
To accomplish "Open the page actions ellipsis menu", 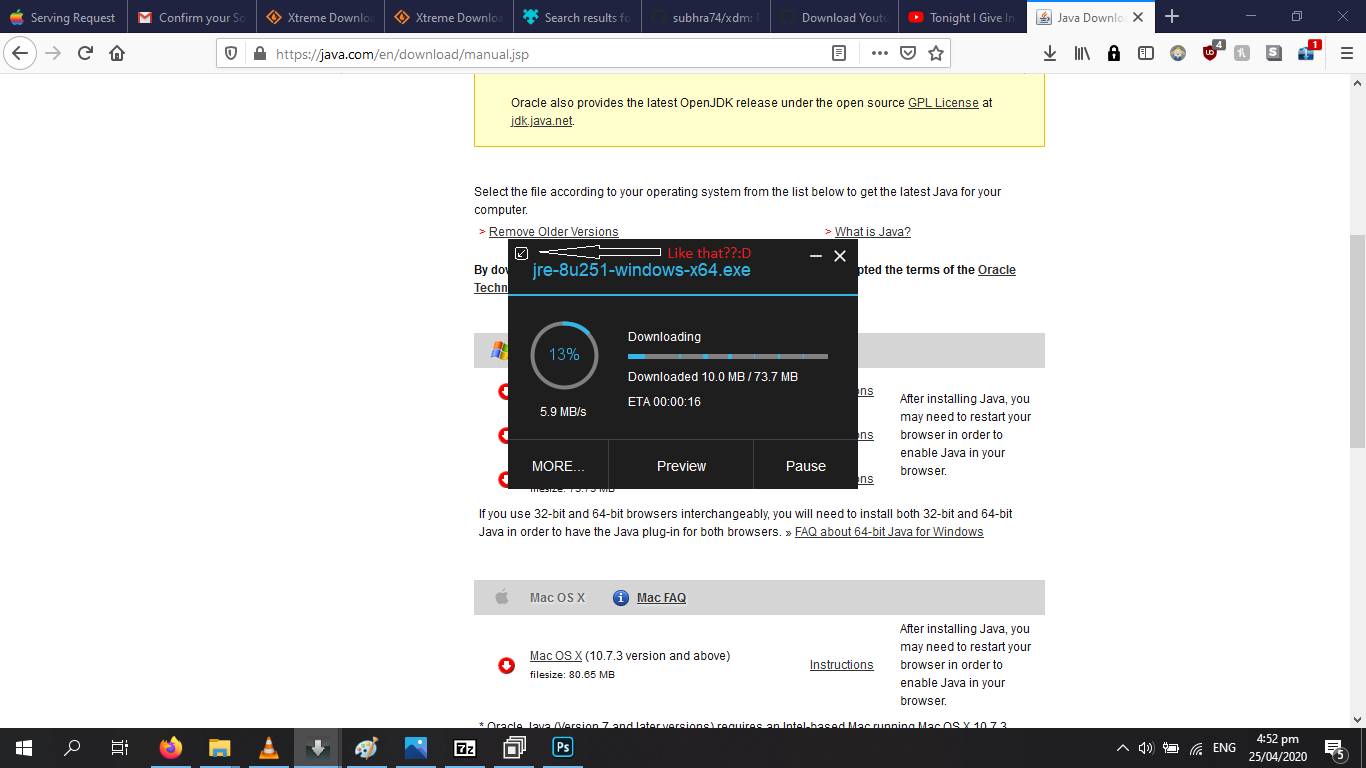I will click(879, 52).
